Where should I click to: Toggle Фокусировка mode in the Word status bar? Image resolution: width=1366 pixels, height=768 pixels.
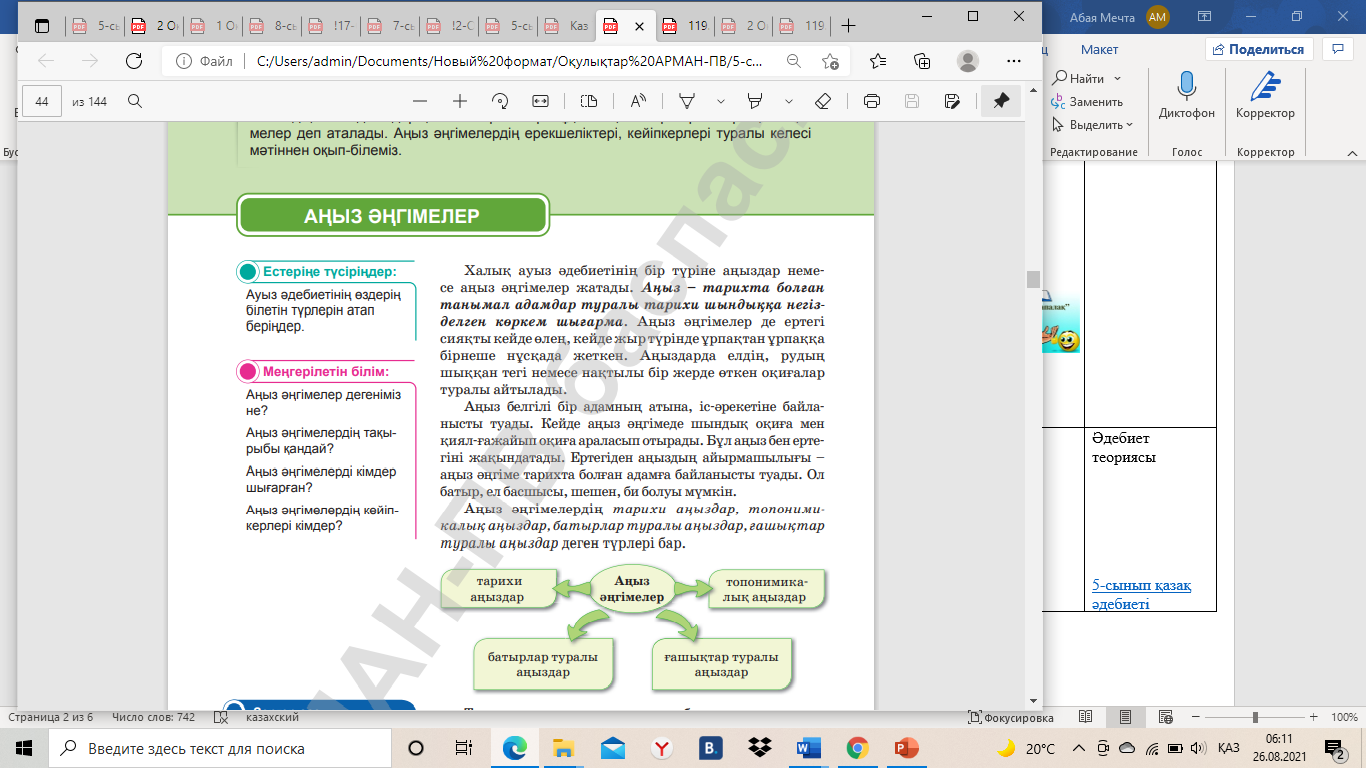(1011, 717)
